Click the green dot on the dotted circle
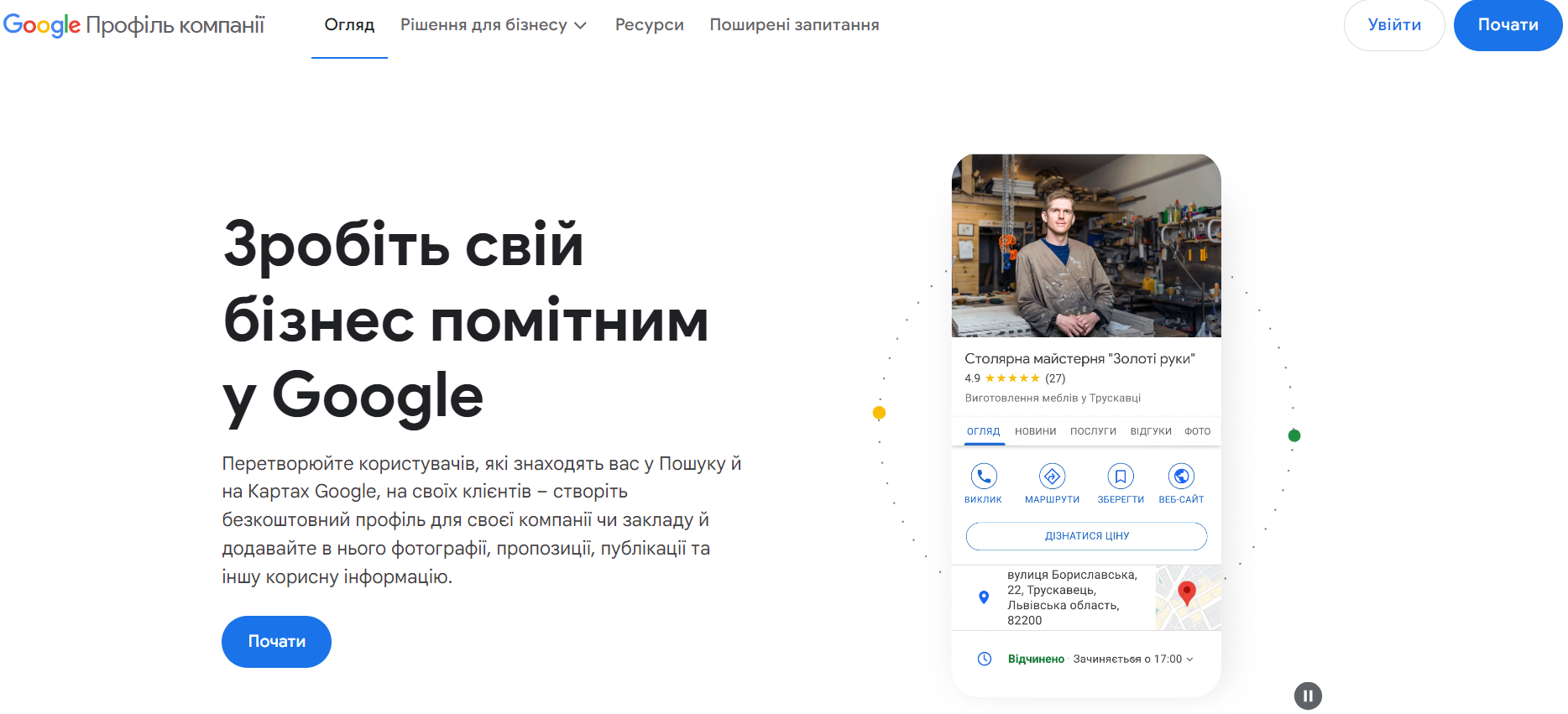This screenshot has height=714, width=1568. [x=1294, y=435]
